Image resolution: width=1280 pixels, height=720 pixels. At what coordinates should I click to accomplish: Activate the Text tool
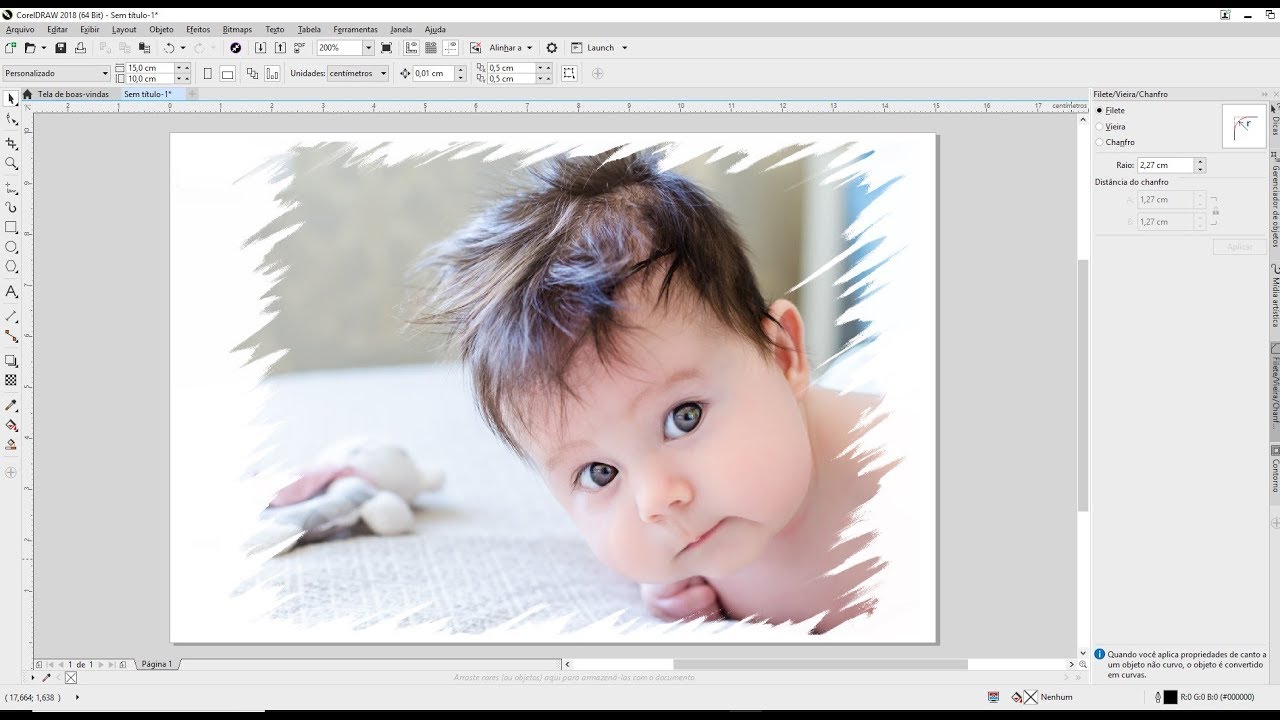(11, 292)
